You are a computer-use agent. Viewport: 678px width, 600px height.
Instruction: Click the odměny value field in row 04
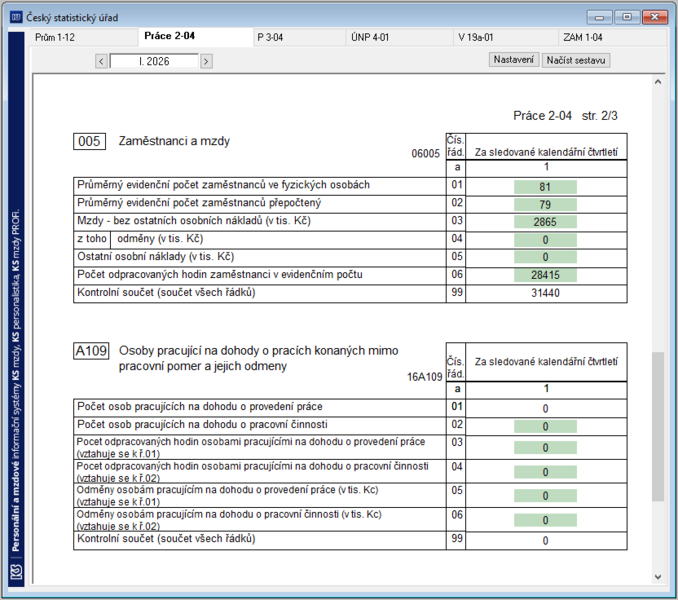545,240
